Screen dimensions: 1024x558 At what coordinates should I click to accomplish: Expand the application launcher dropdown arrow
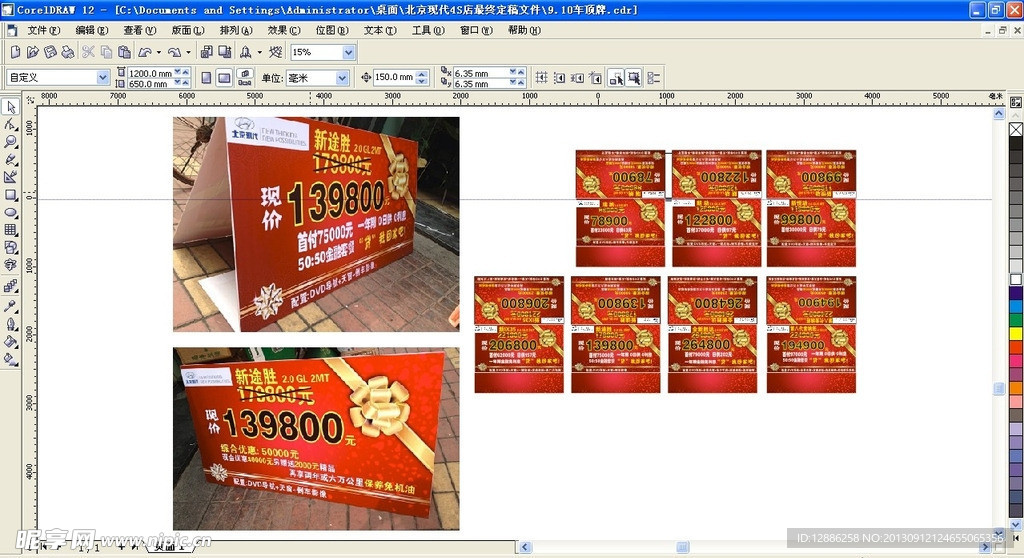(259, 52)
